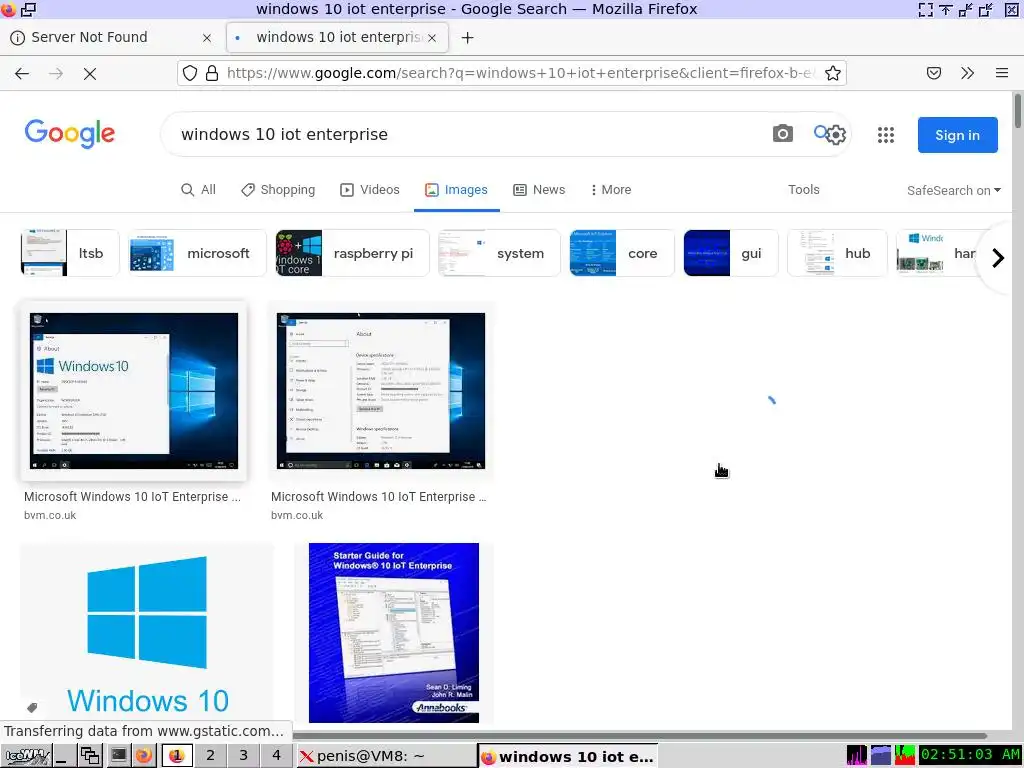Open the News results tab
The width and height of the screenshot is (1024, 768).
click(539, 189)
